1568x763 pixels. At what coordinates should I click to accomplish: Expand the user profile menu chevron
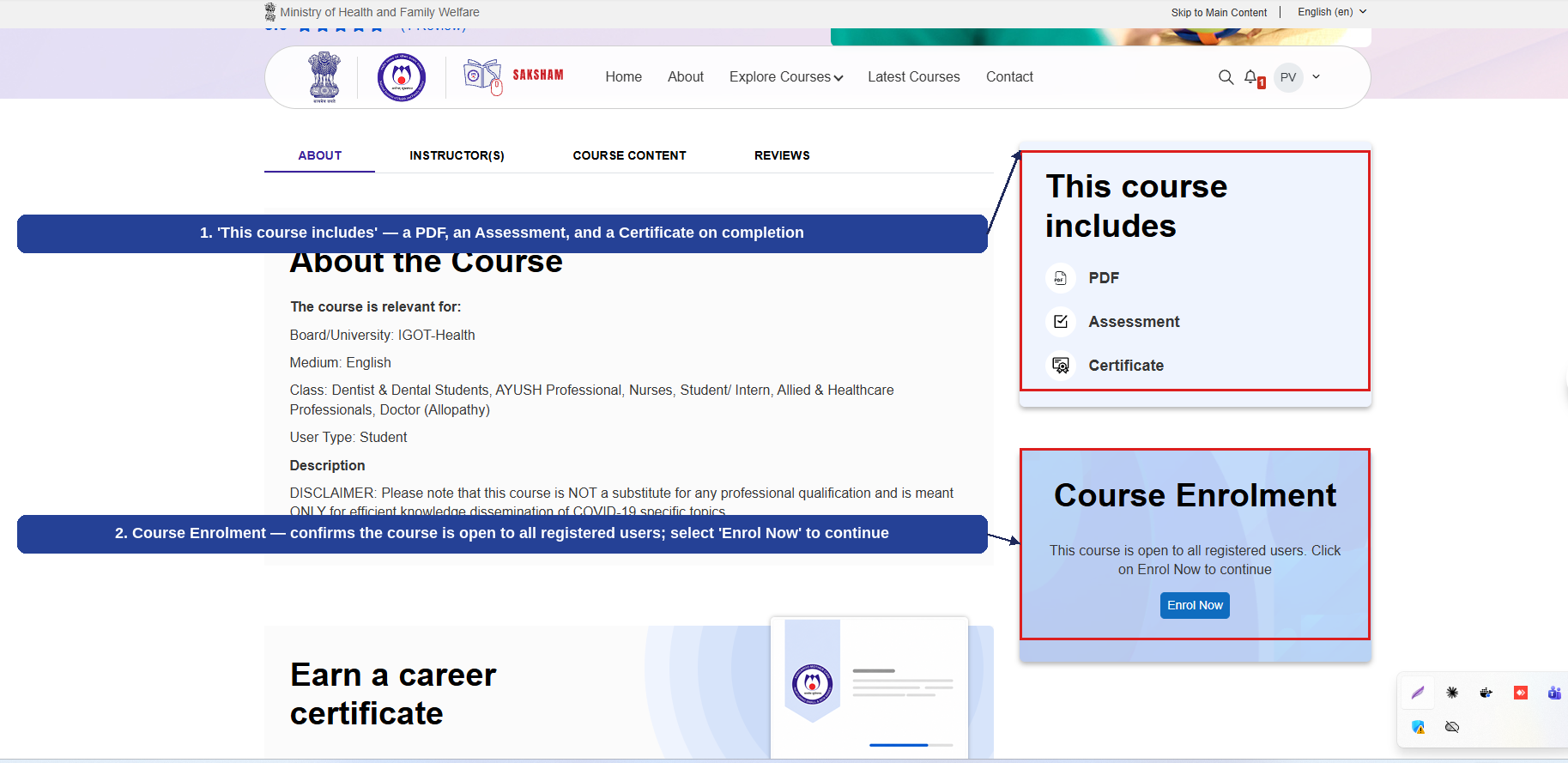(x=1316, y=77)
